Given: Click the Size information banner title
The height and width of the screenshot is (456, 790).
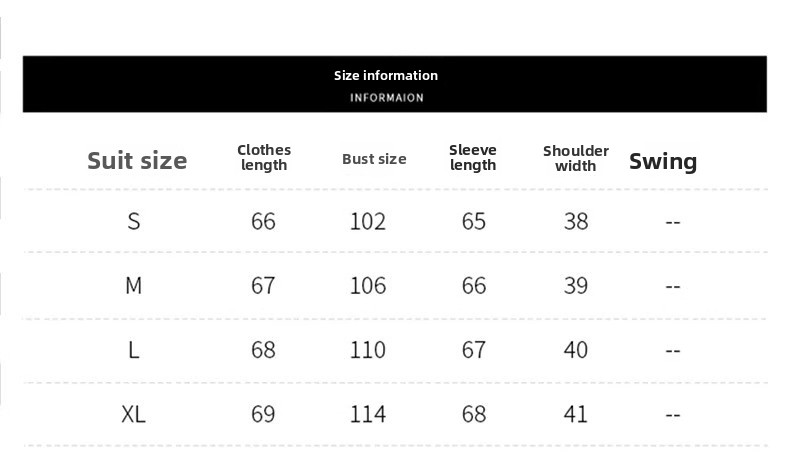Looking at the screenshot, I should [386, 76].
